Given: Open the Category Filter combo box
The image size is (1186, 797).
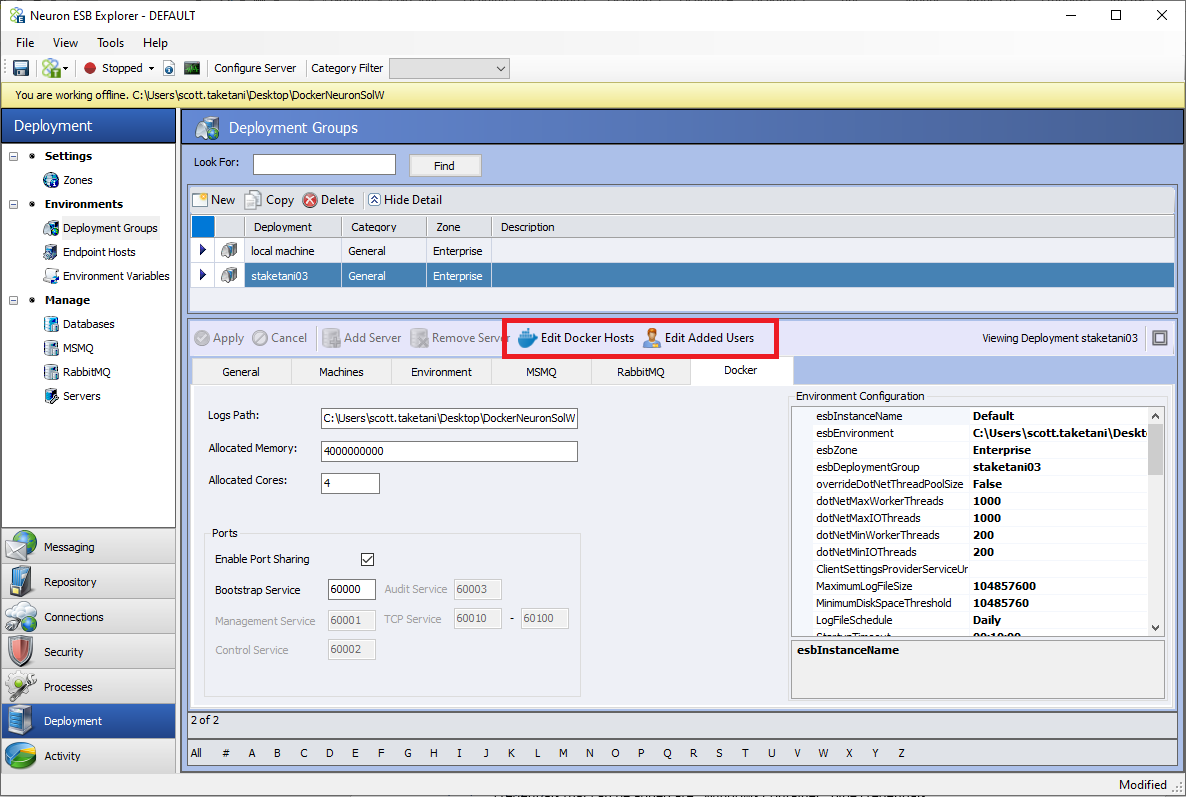Looking at the screenshot, I should coord(449,68).
